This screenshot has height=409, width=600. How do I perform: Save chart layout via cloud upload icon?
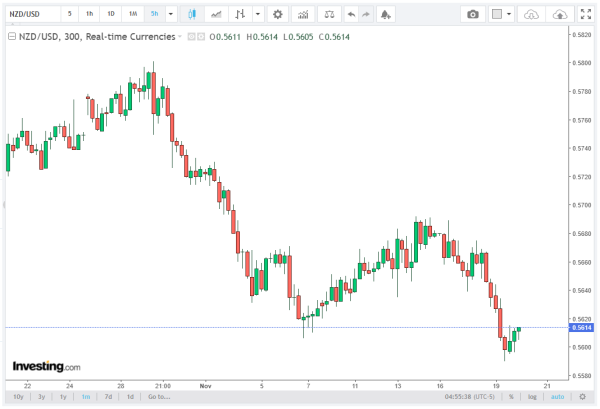560,15
